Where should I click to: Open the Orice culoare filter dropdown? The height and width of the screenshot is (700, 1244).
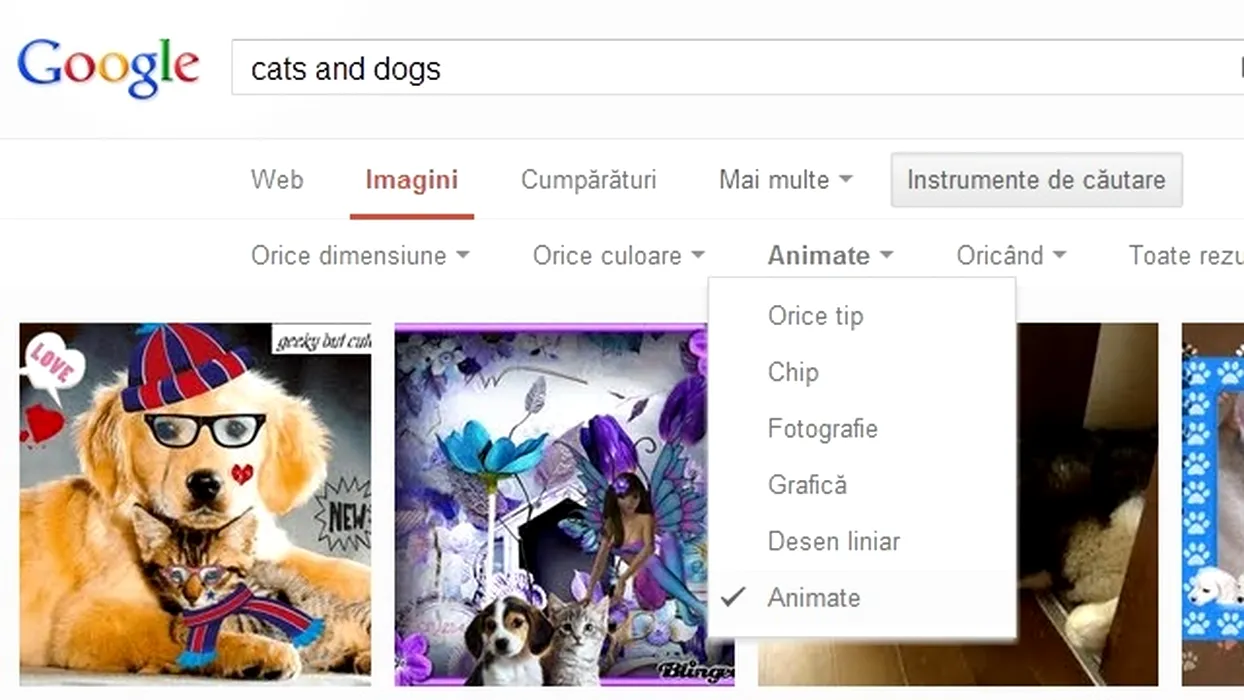[618, 256]
